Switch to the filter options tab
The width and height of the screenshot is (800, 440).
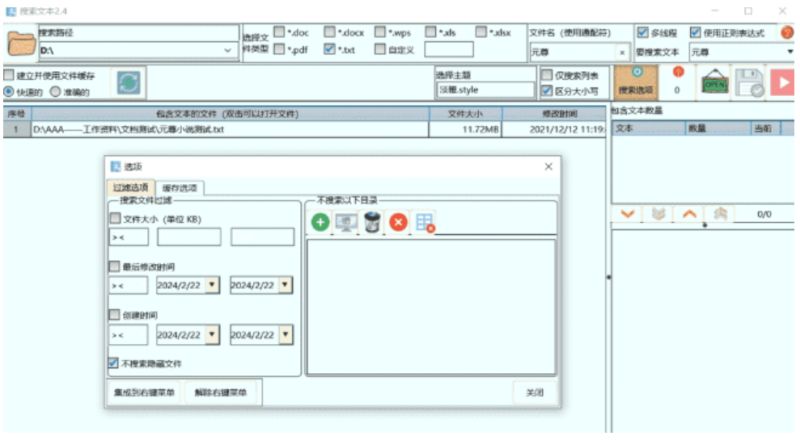point(131,187)
